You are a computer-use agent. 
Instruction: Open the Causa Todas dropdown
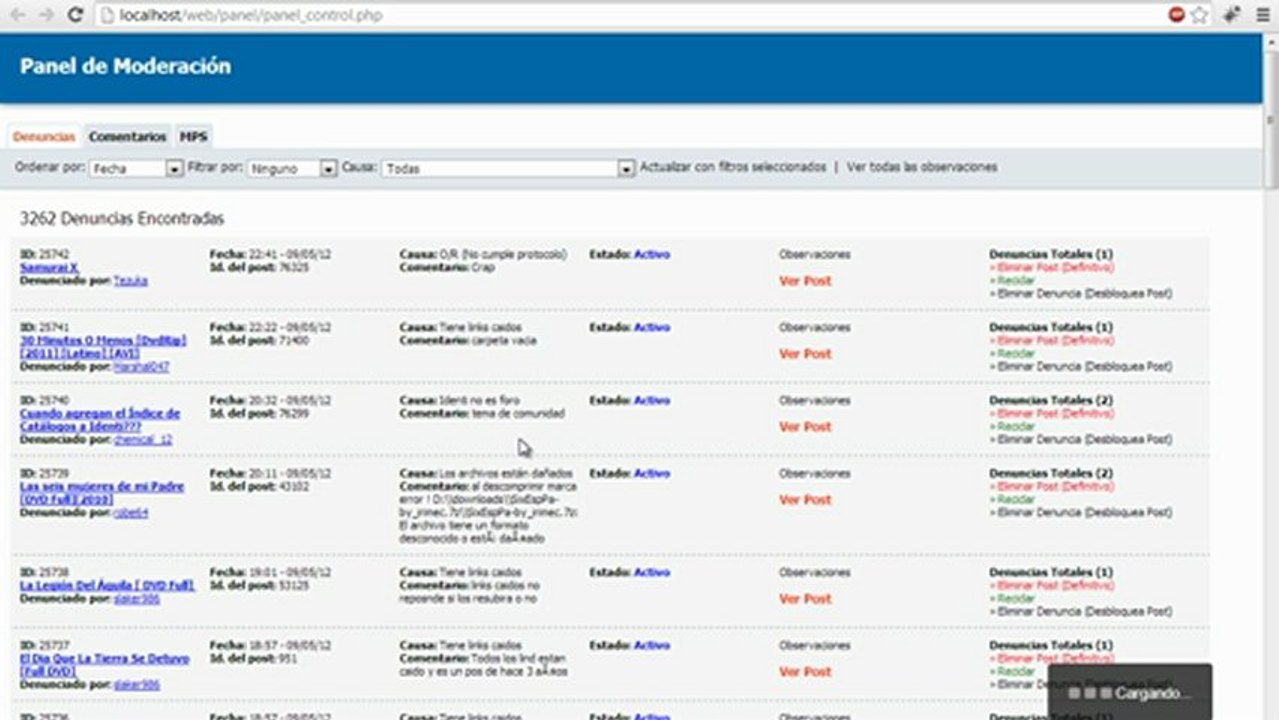508,168
